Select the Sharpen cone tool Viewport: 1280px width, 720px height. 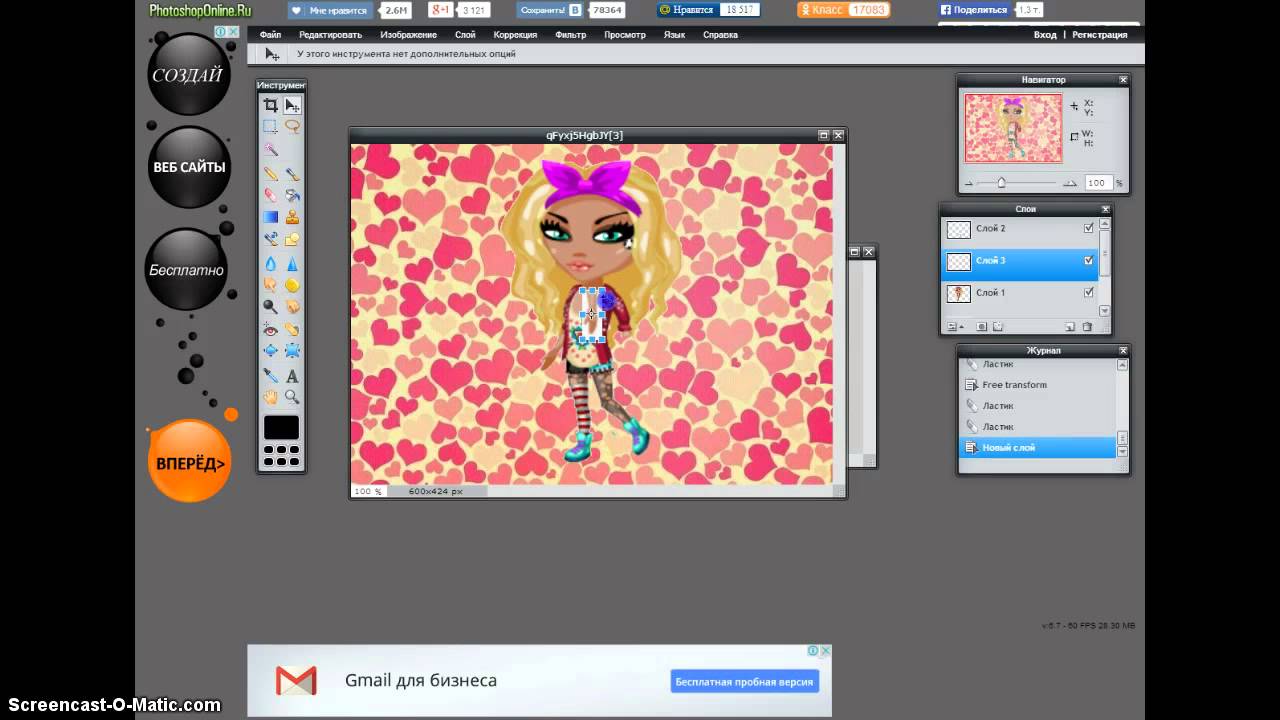coord(292,264)
